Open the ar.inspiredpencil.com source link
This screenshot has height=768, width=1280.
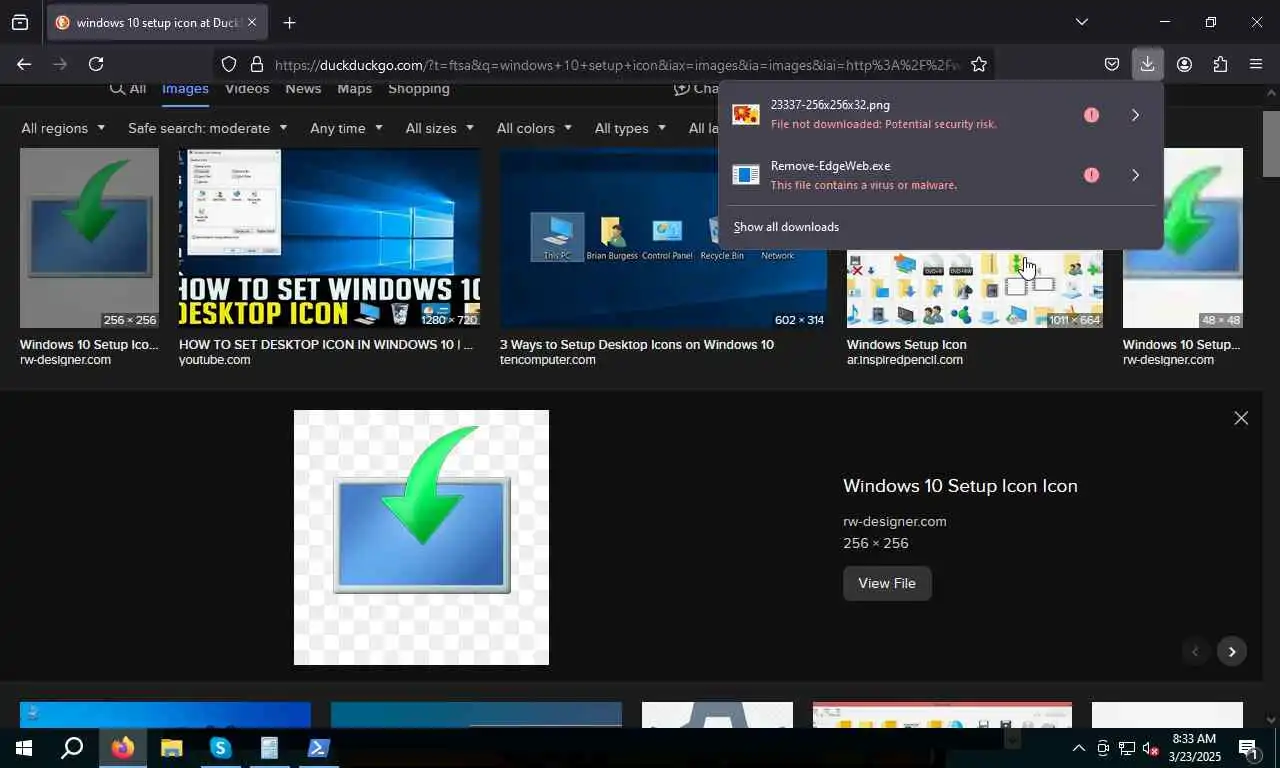click(905, 360)
